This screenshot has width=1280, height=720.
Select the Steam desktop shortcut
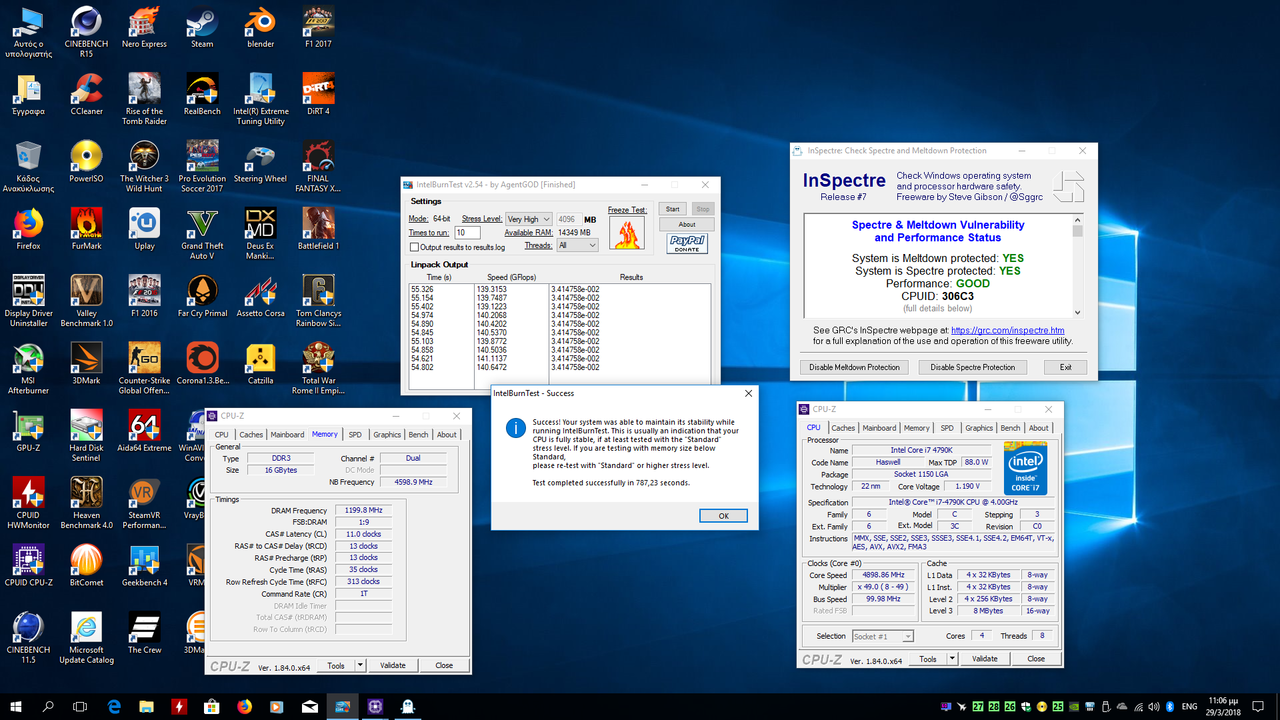tap(202, 27)
